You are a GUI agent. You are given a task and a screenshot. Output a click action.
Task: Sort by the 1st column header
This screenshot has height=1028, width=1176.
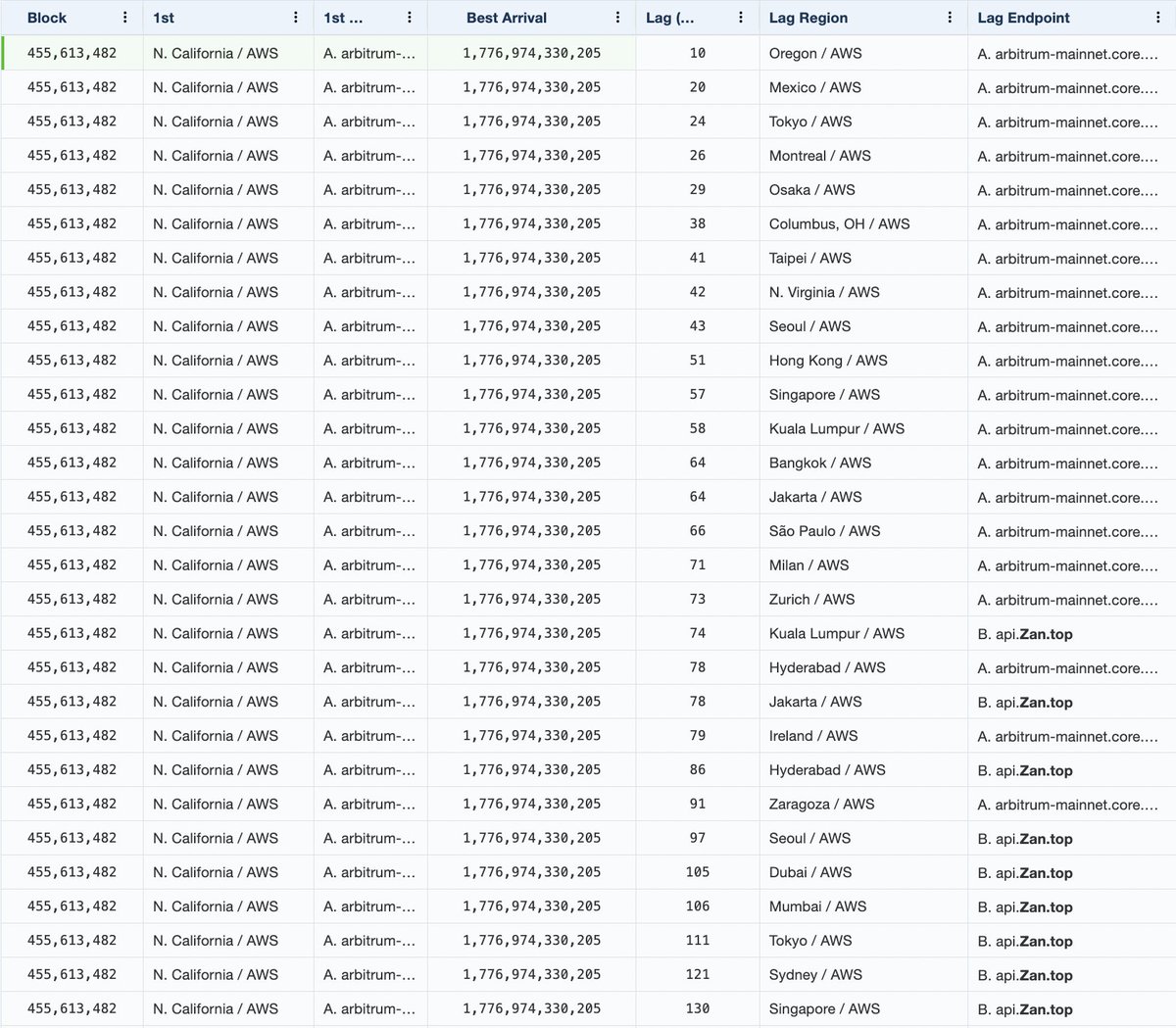[x=164, y=18]
